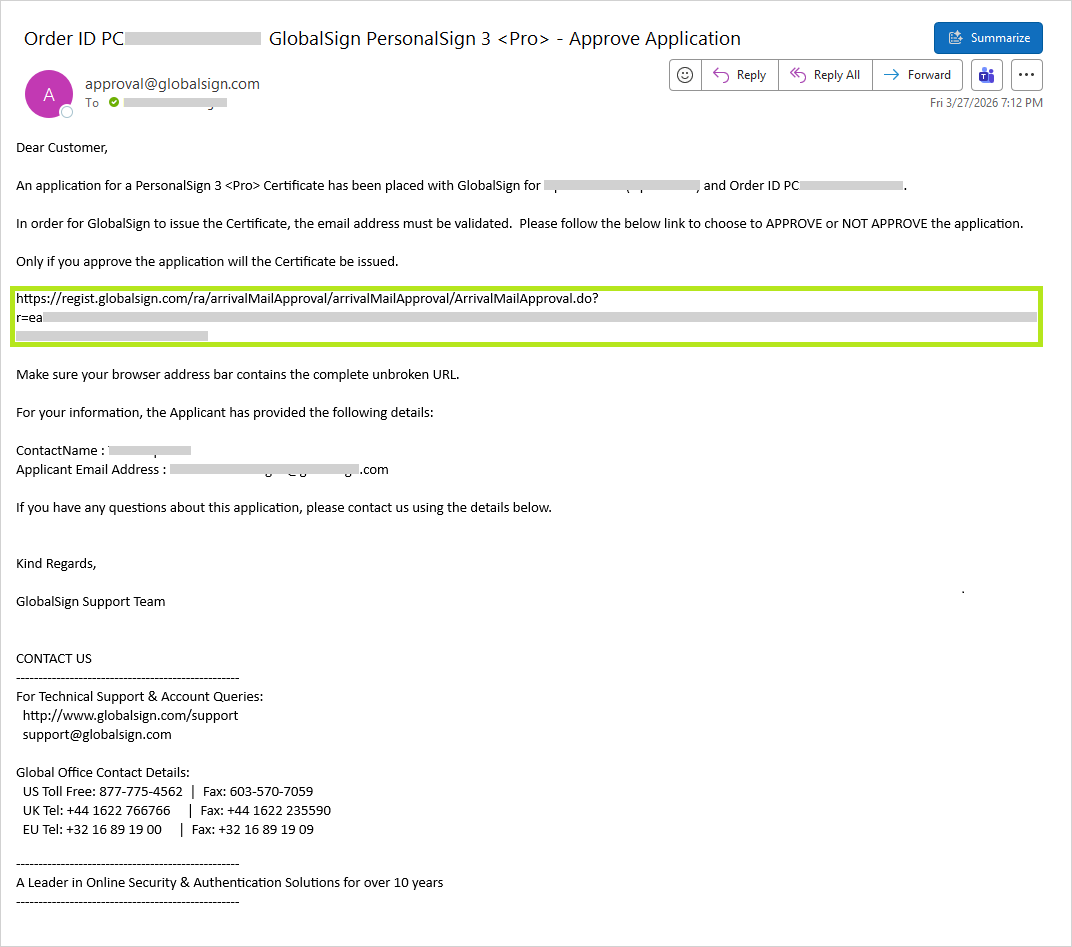
Task: Choose Reply All for this message
Action: 825,75
